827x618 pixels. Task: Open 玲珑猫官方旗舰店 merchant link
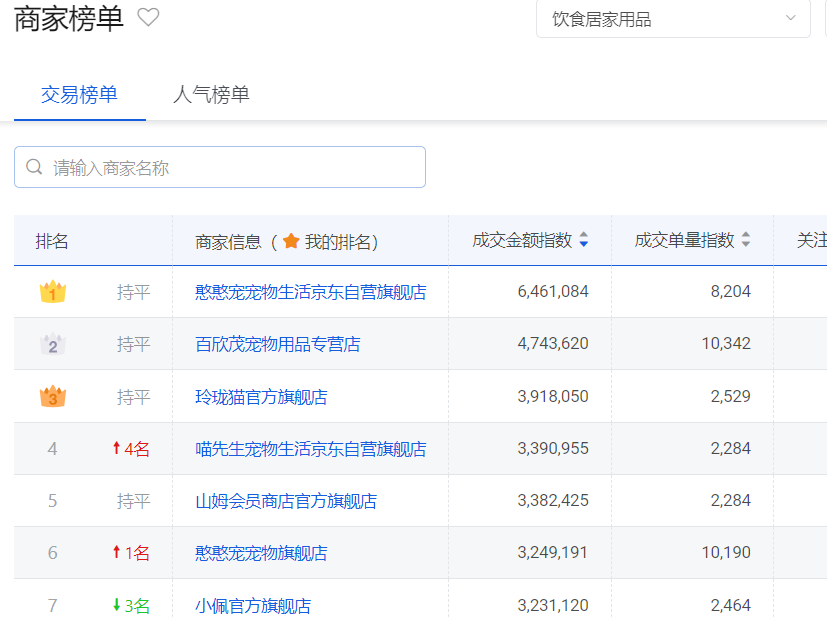261,397
